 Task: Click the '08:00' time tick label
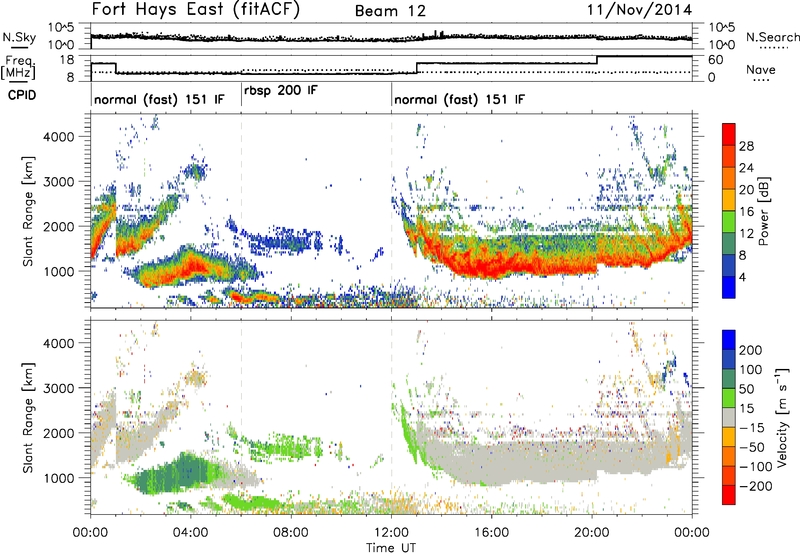(x=291, y=533)
